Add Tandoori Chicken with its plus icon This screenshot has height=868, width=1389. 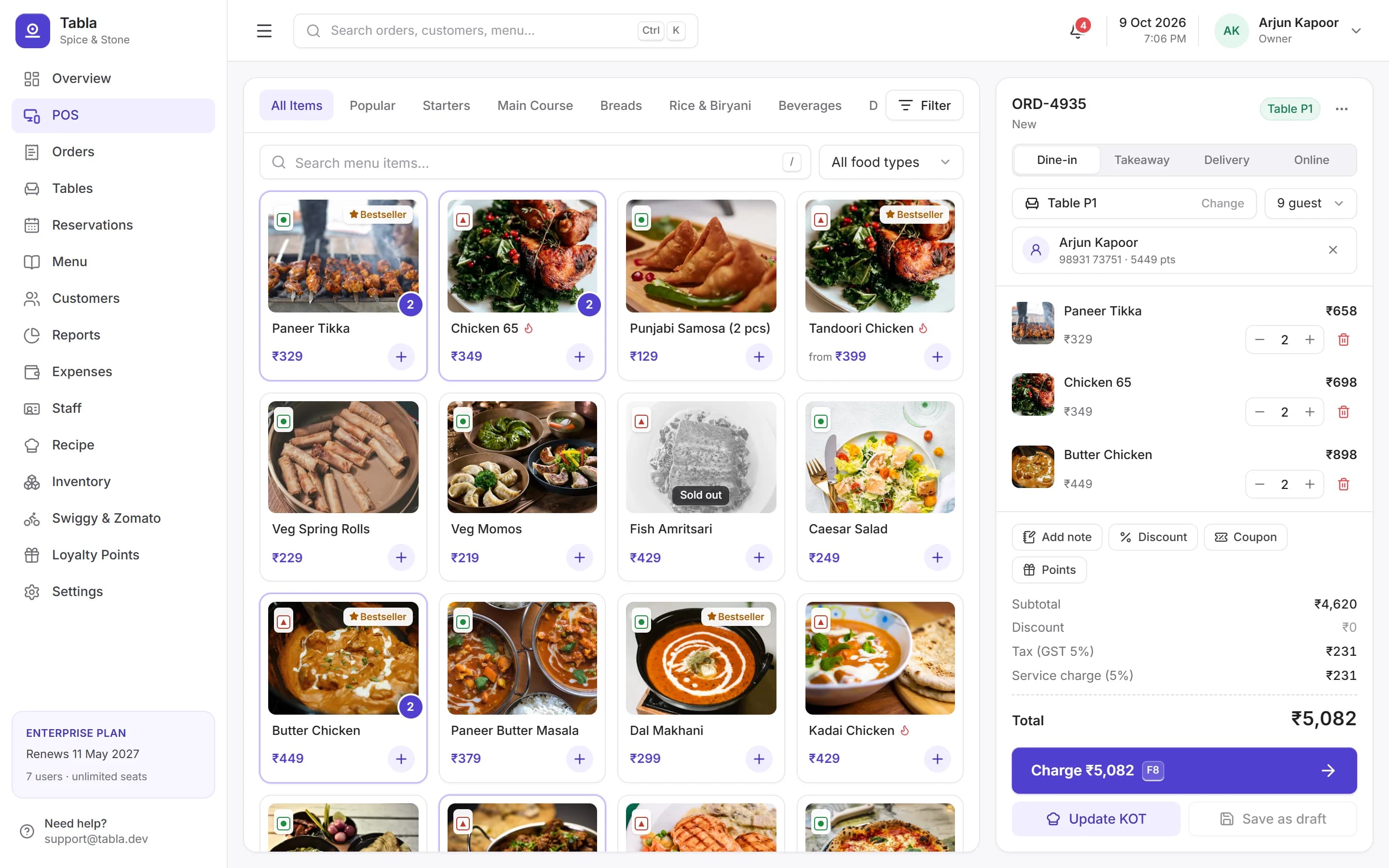click(937, 356)
